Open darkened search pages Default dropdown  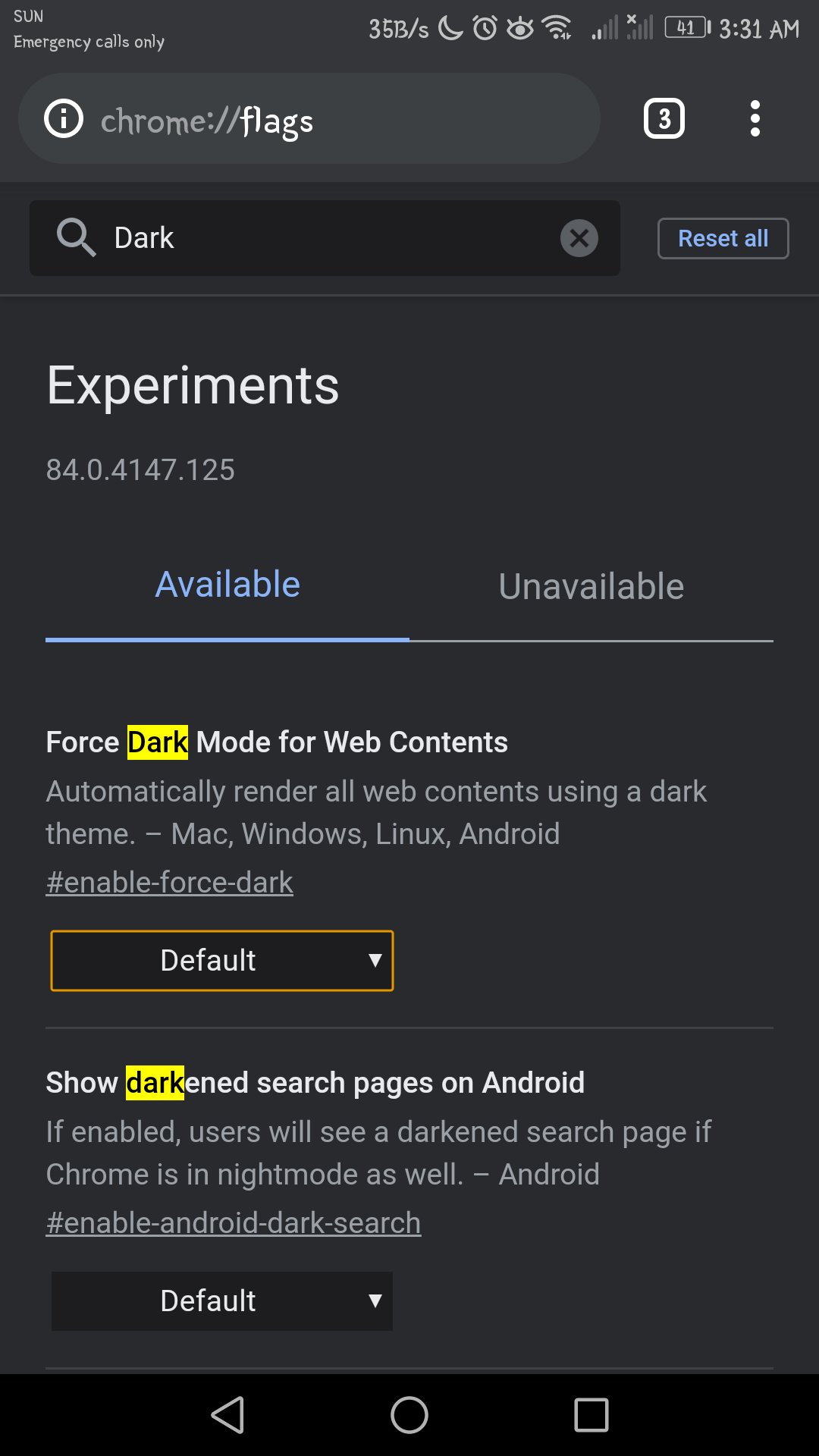point(222,1301)
